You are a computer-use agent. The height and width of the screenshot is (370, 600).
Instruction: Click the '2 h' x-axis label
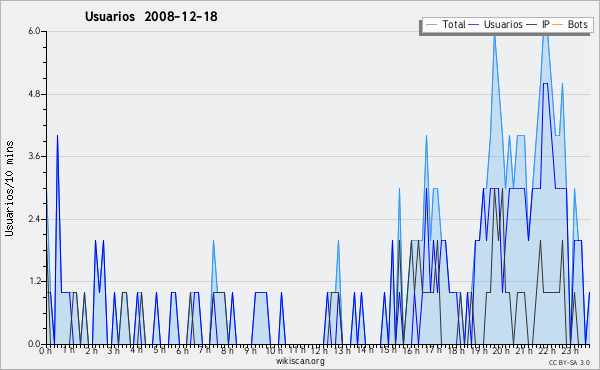91,350
